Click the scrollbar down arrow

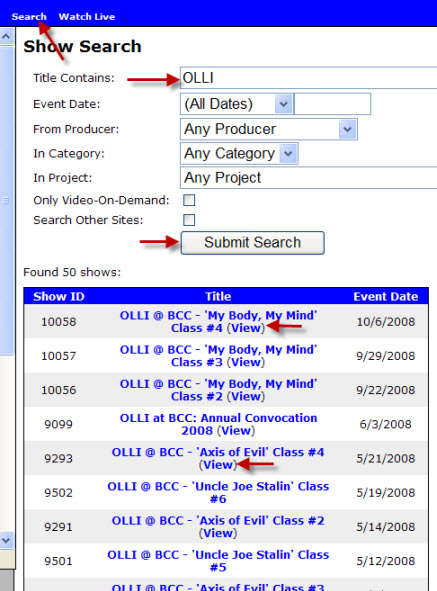coord(6,540)
